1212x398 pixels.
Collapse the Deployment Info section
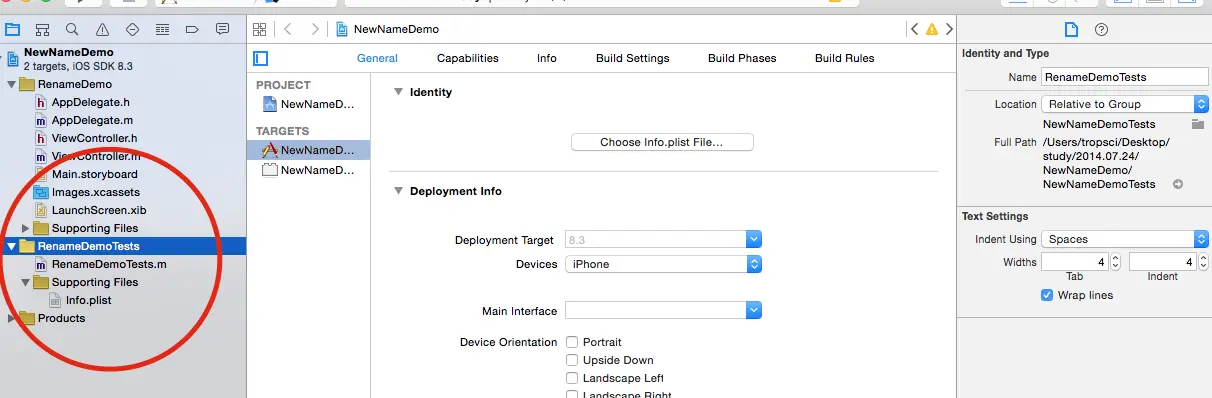(398, 191)
